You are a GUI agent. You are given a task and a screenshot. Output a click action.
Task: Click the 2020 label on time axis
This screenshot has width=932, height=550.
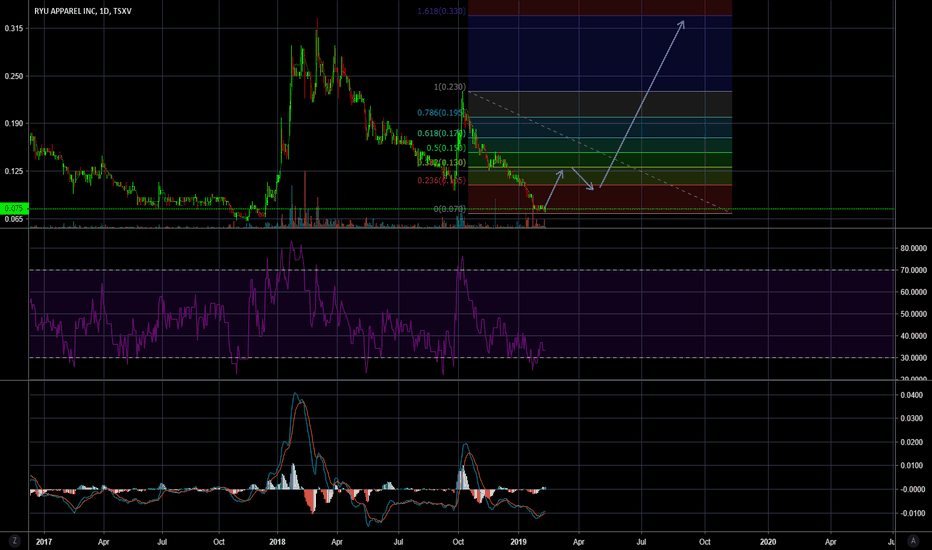pos(768,542)
